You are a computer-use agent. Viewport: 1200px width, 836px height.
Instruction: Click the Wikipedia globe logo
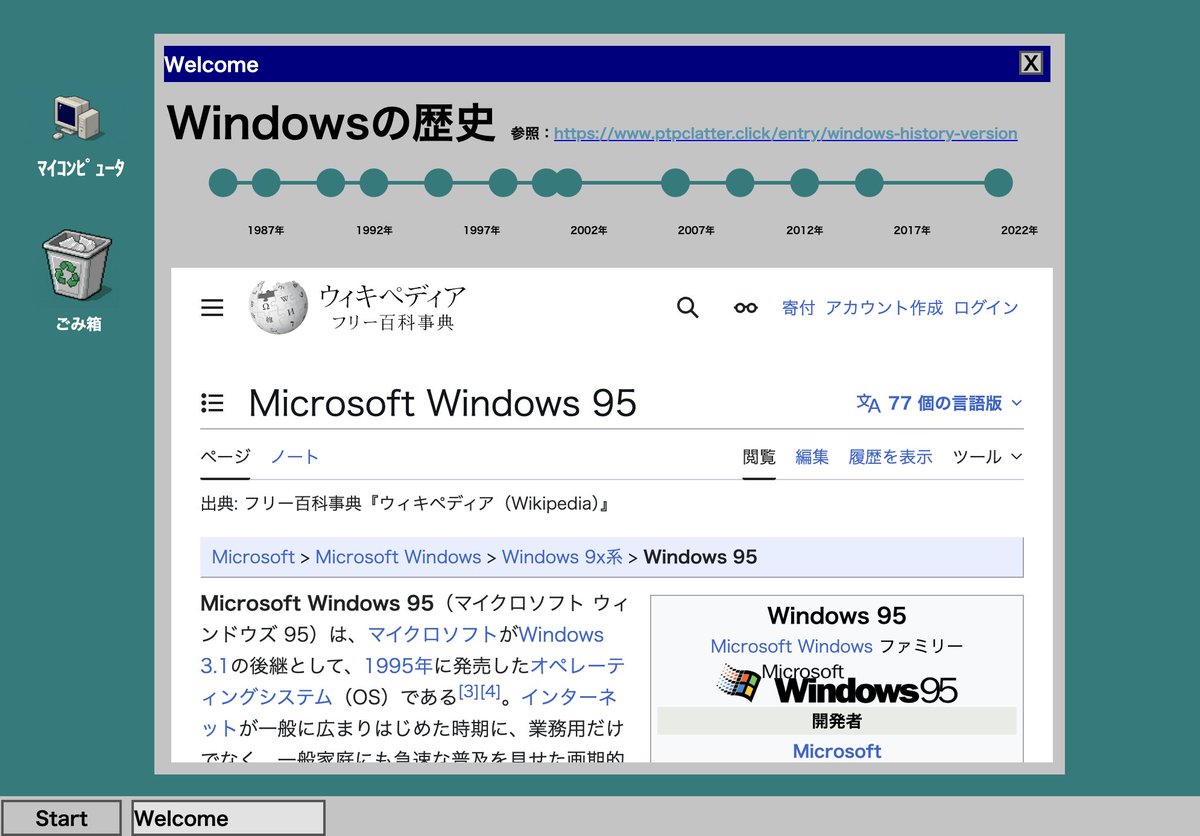pos(277,307)
